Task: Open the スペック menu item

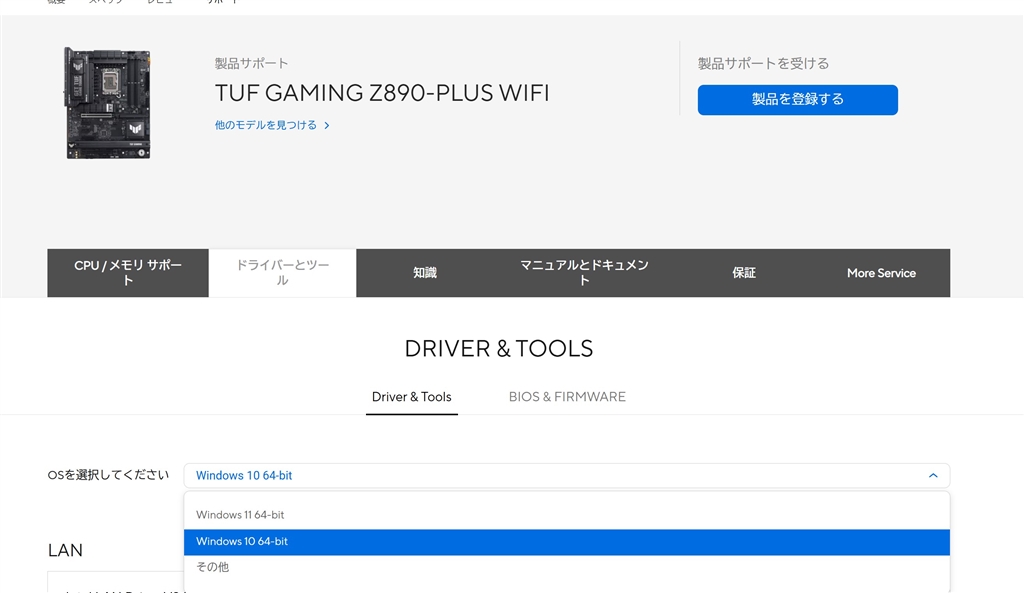Action: (x=103, y=3)
